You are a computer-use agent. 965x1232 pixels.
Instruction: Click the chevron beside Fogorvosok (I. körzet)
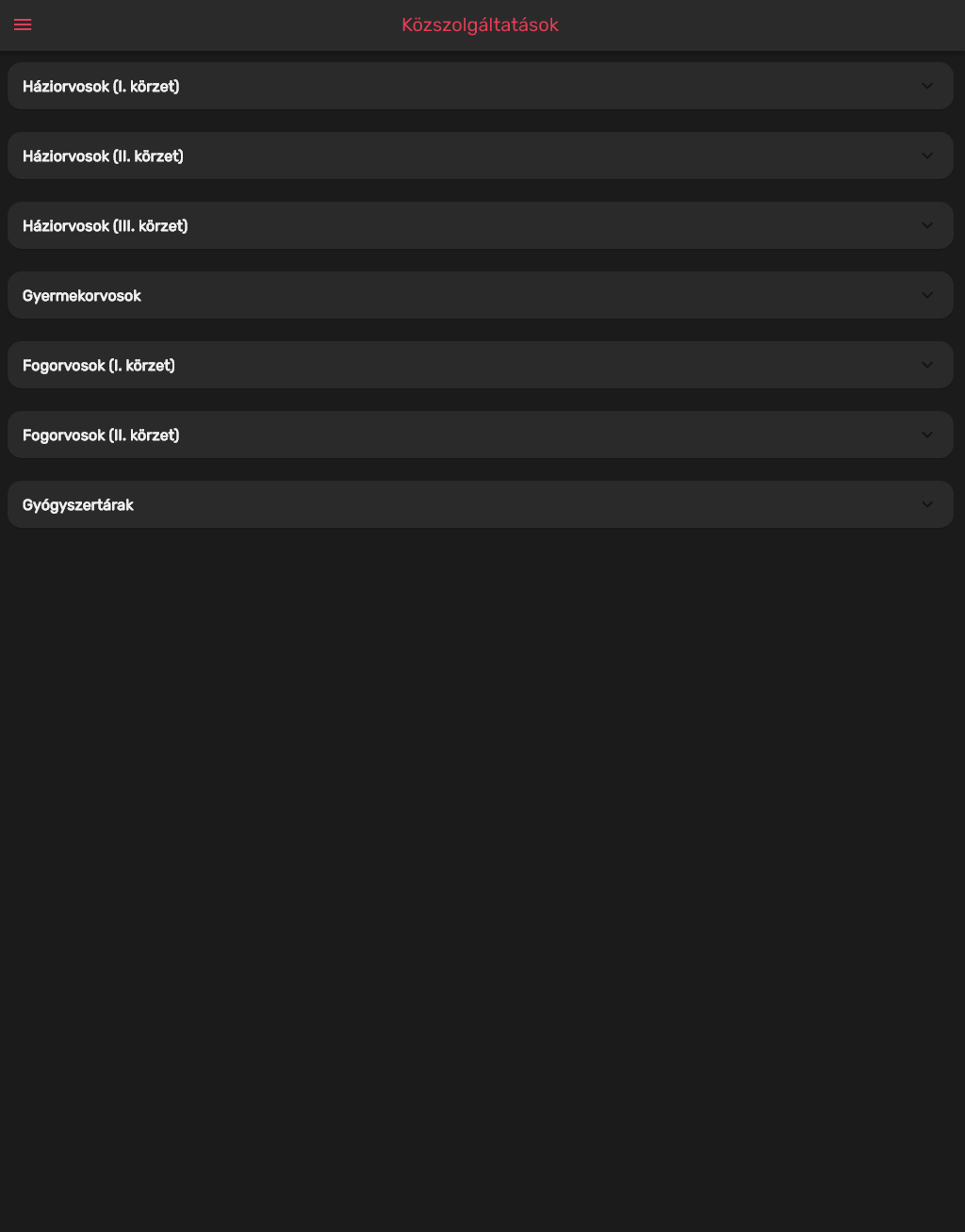coord(927,365)
